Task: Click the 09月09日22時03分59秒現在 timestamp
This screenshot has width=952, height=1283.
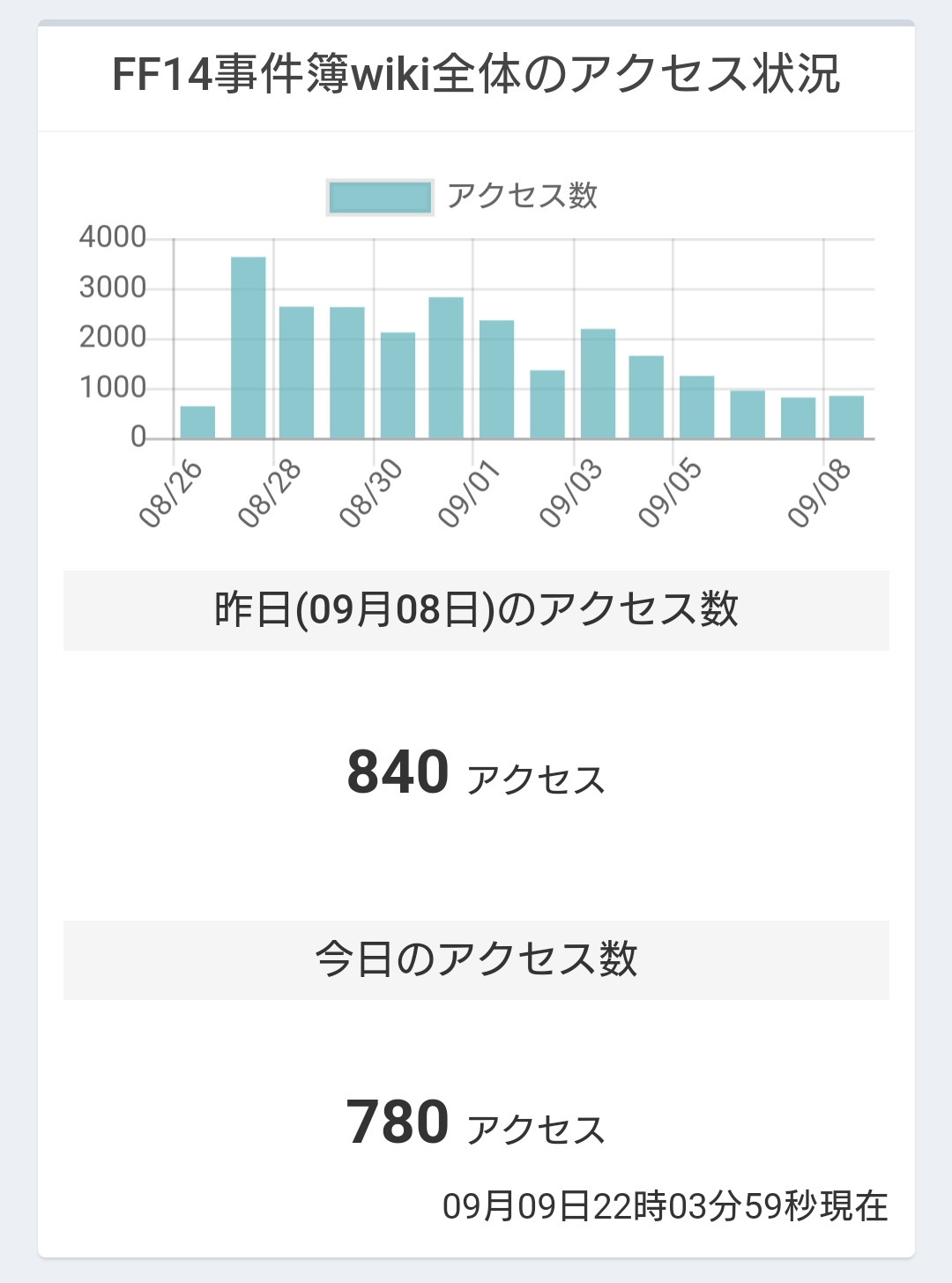Action: click(665, 1205)
